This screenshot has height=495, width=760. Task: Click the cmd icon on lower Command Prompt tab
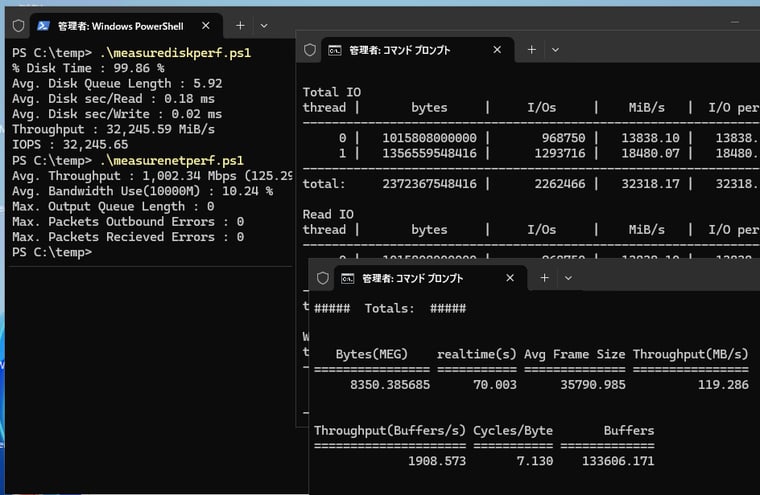[348, 278]
